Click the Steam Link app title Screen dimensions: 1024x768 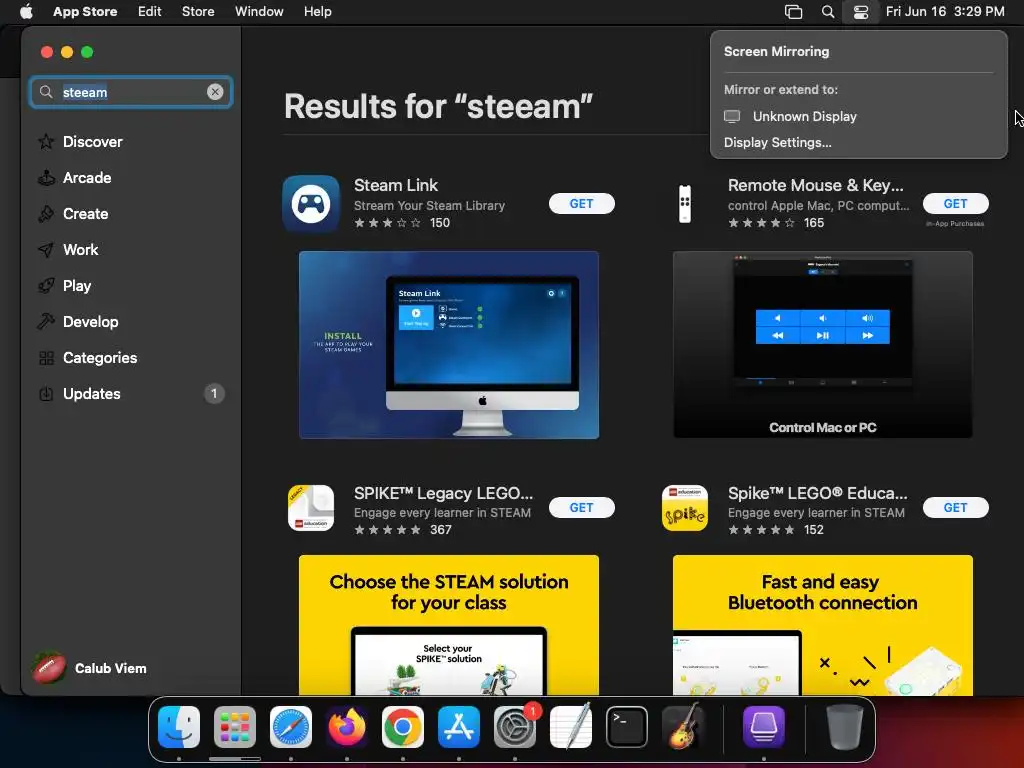tap(396, 185)
